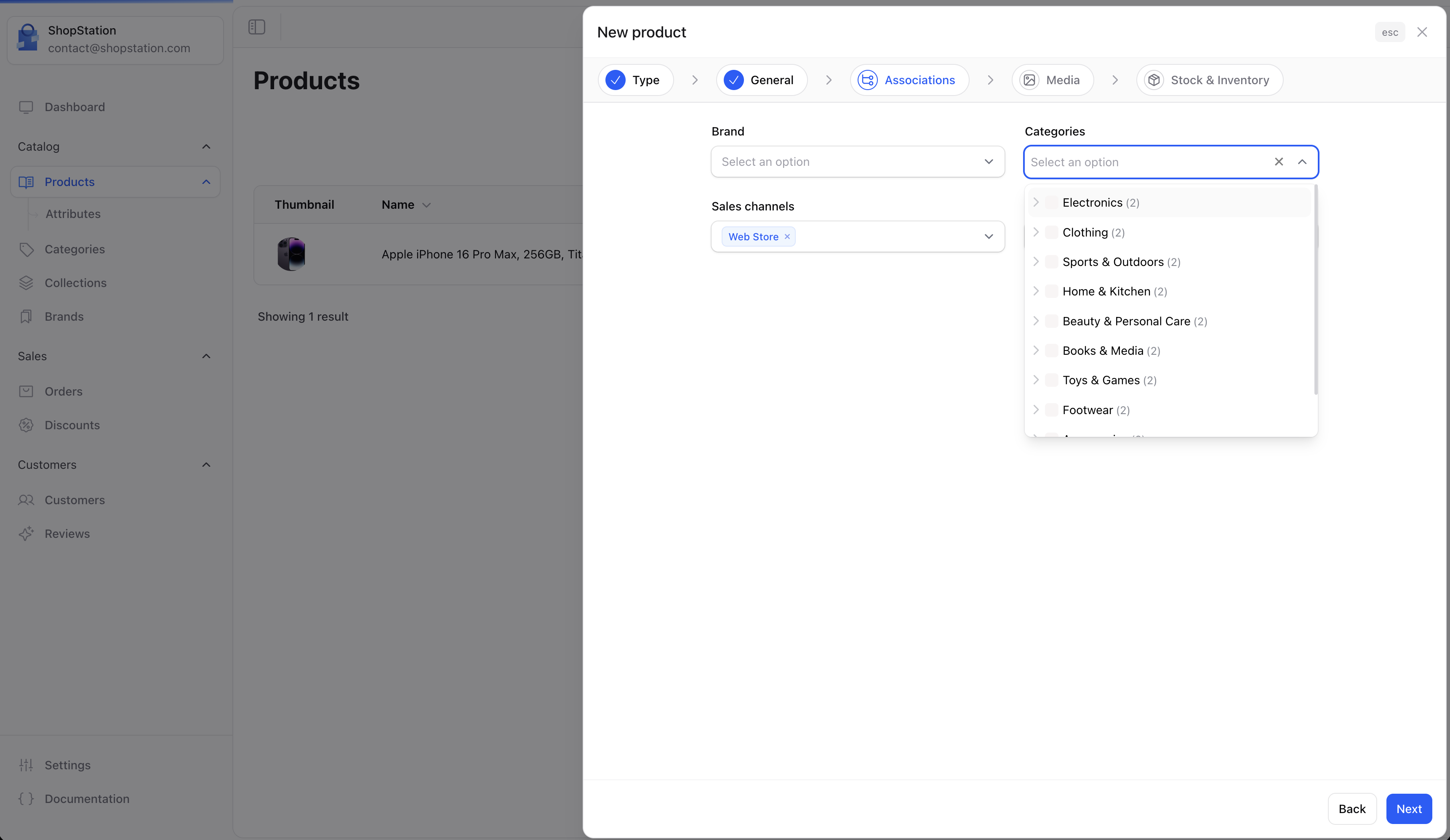This screenshot has width=1450, height=840.
Task: Click the Collections layers icon
Action: pos(26,282)
